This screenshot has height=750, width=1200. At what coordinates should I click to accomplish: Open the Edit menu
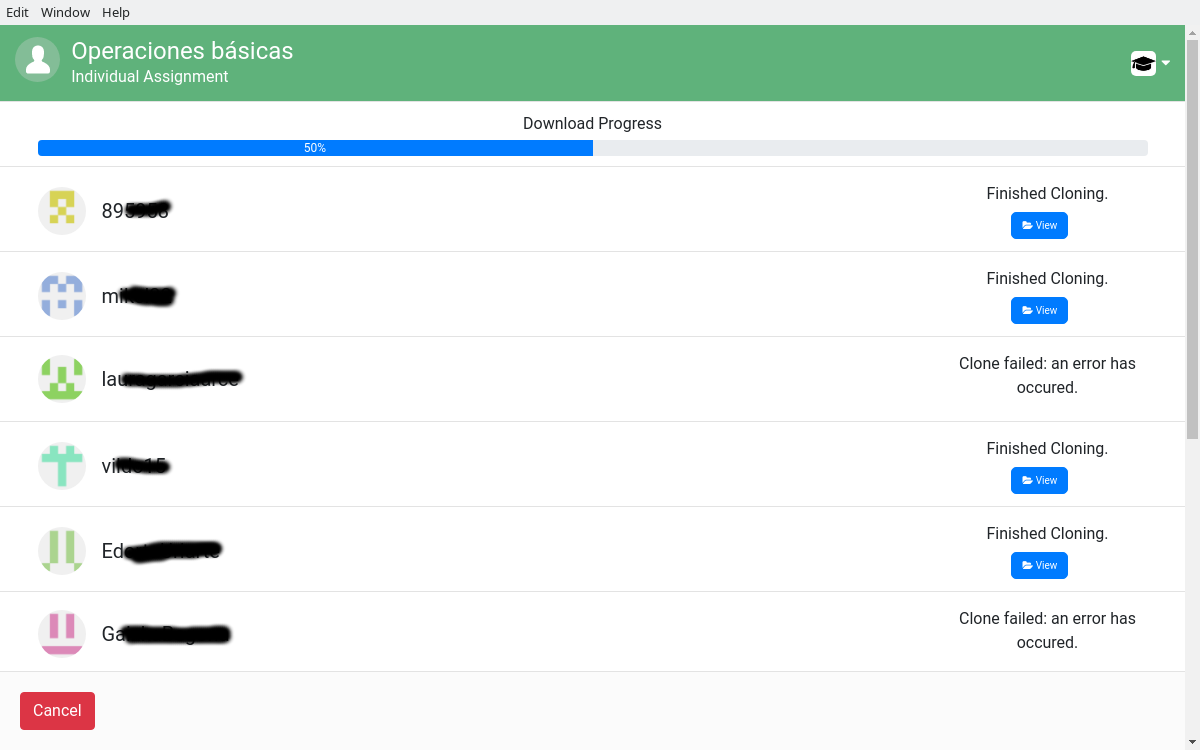(x=16, y=12)
